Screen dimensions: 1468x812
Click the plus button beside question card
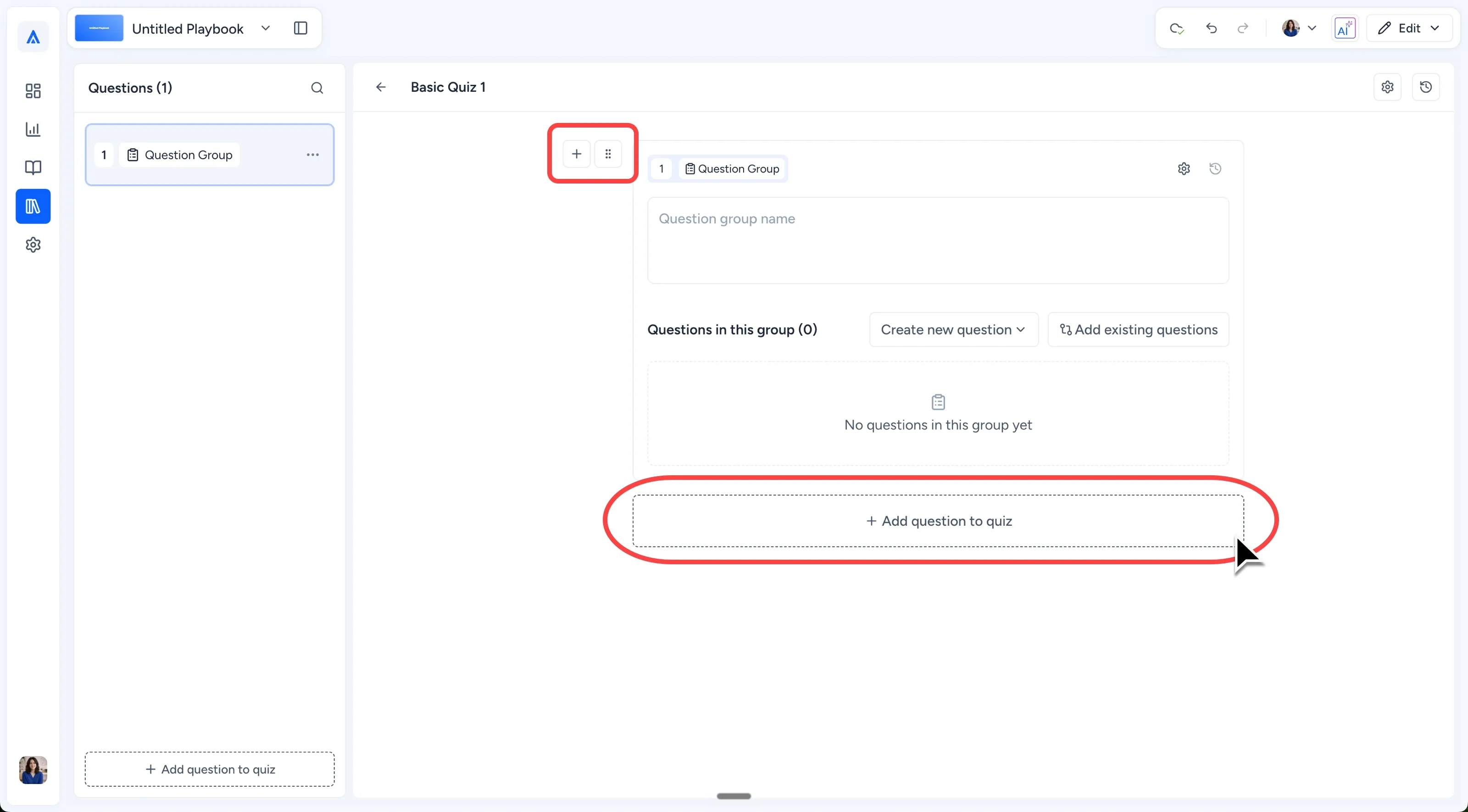pyautogui.click(x=577, y=154)
